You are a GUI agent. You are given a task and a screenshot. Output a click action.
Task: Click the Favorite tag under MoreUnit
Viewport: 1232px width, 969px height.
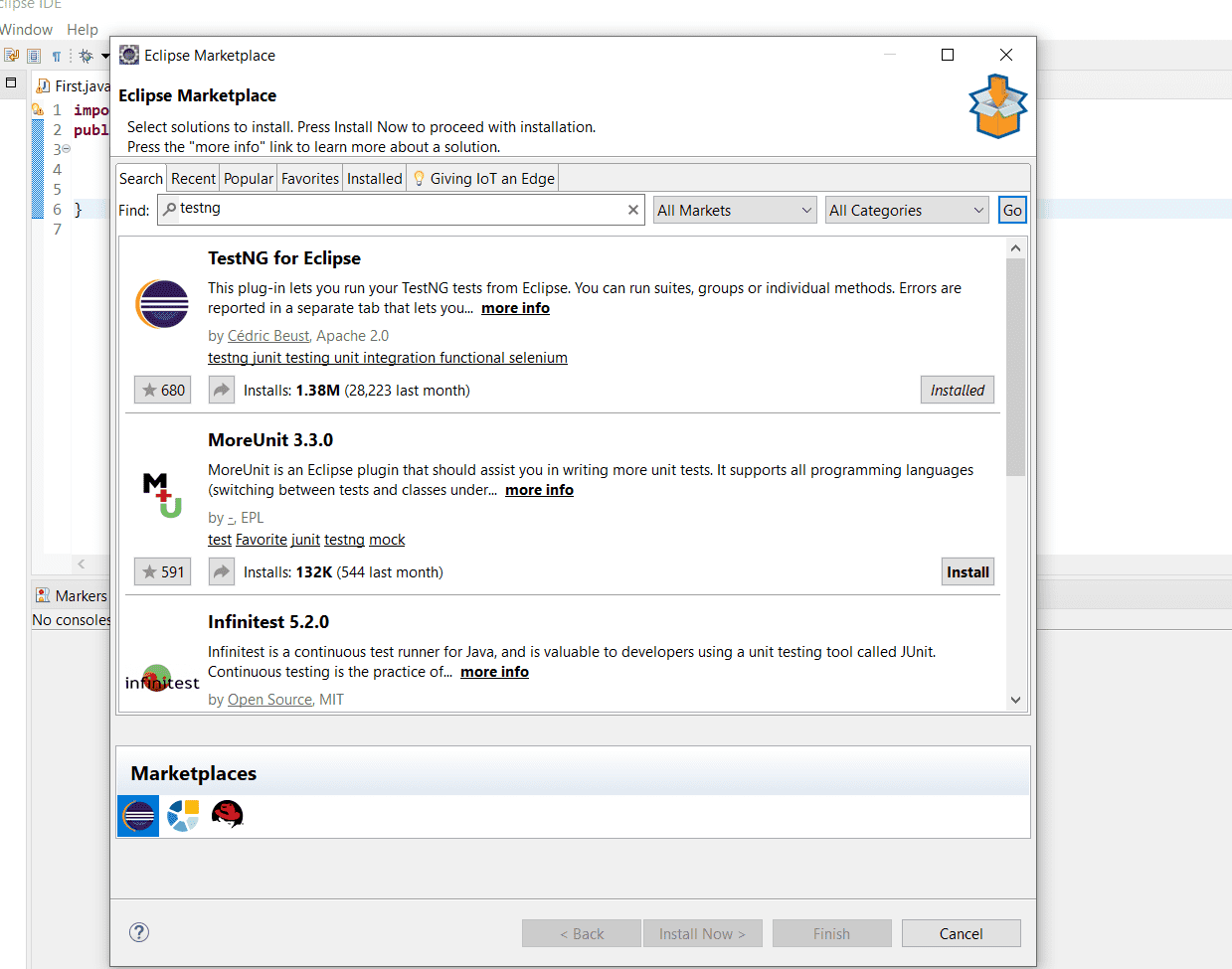tap(262, 540)
